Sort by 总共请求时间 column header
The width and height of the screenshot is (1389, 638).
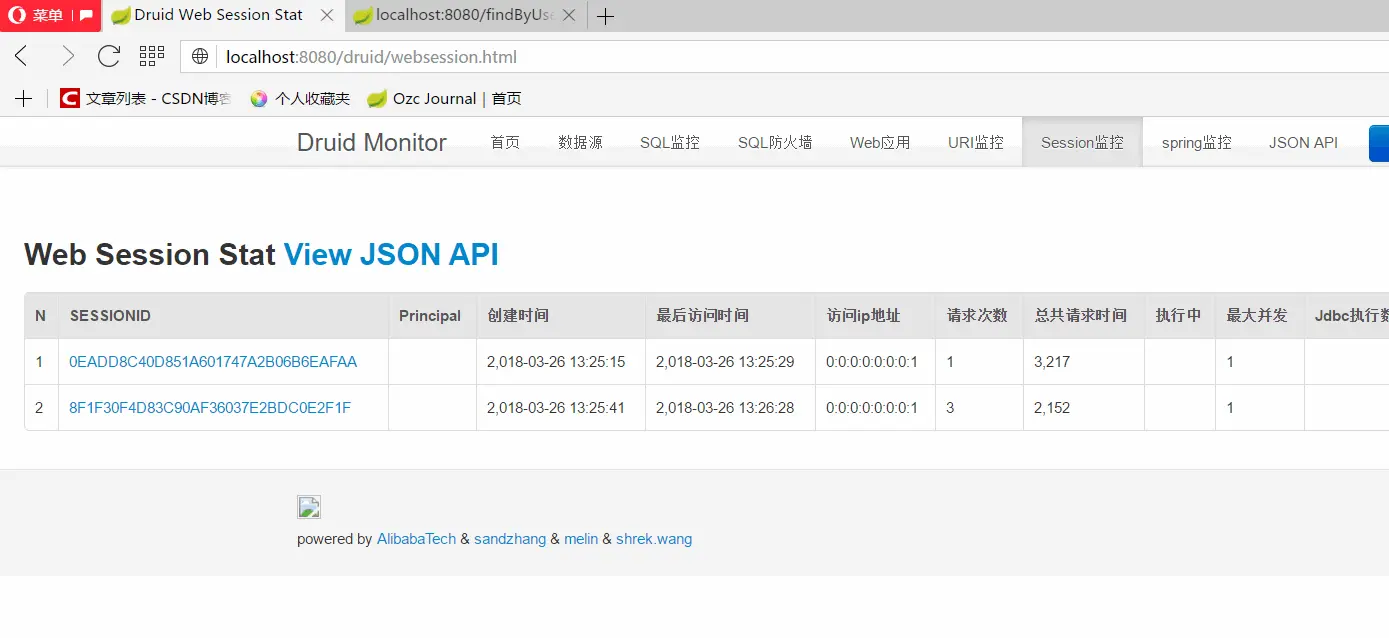click(1084, 315)
